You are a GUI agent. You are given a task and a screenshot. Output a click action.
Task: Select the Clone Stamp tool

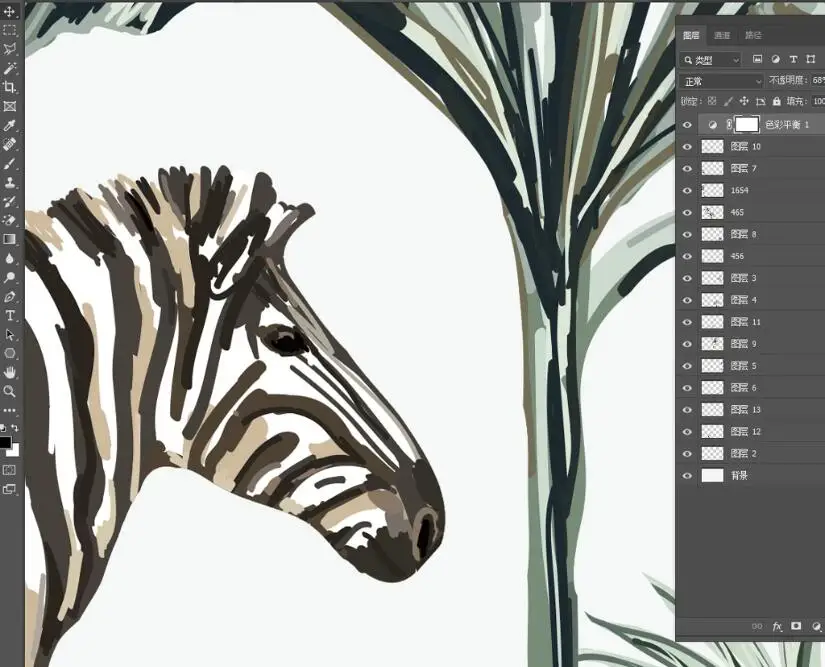tap(9, 182)
